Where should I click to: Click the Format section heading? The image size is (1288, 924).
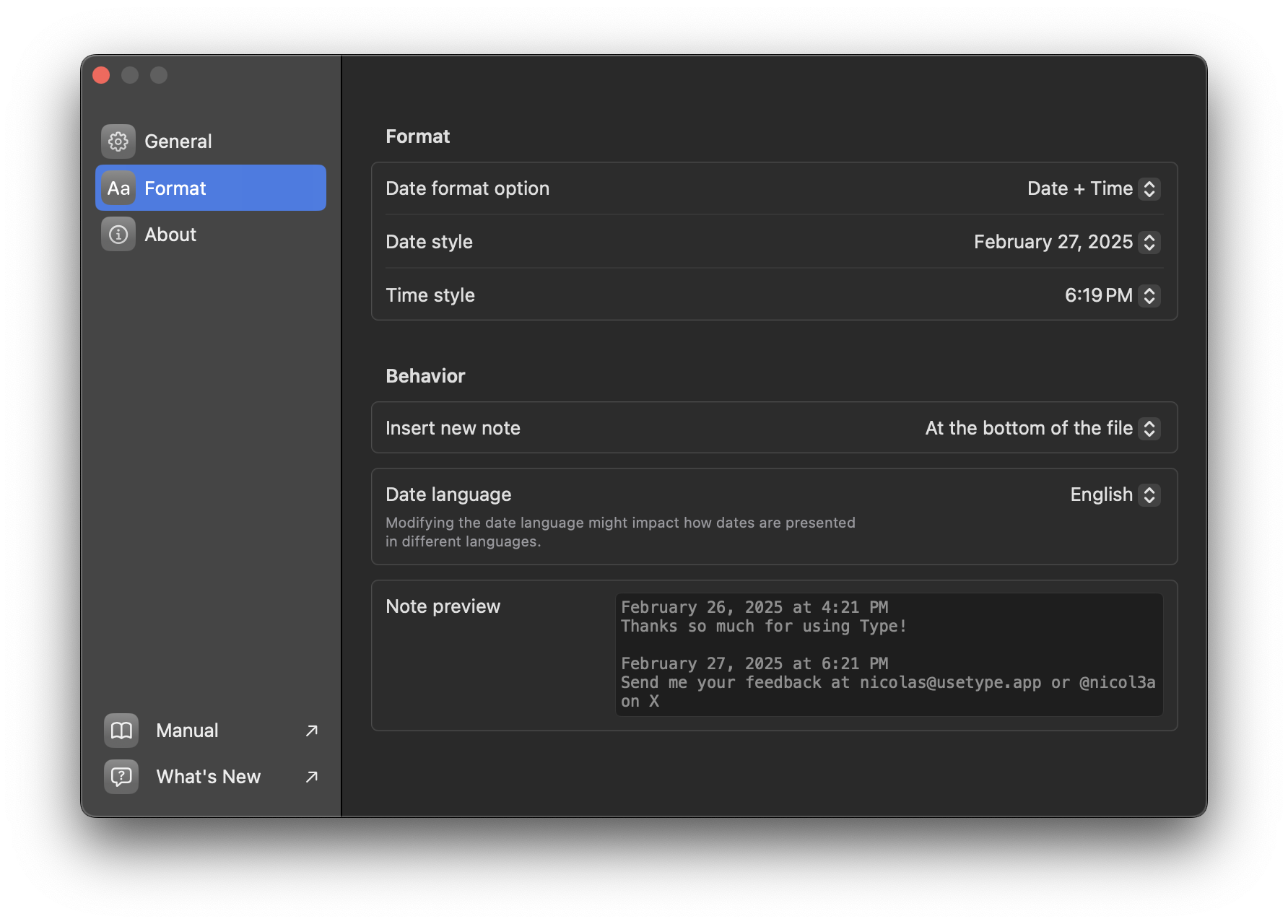[x=417, y=136]
